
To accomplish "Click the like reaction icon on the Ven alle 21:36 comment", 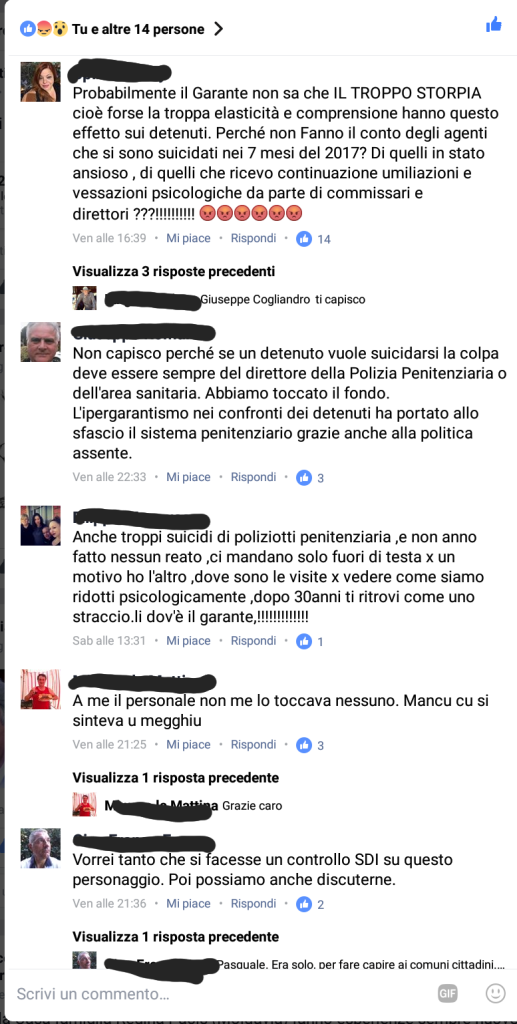I will click(x=304, y=904).
